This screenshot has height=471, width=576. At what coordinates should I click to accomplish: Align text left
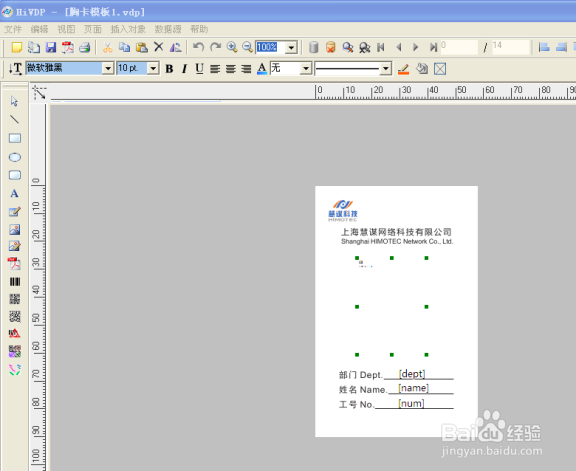(x=215, y=69)
